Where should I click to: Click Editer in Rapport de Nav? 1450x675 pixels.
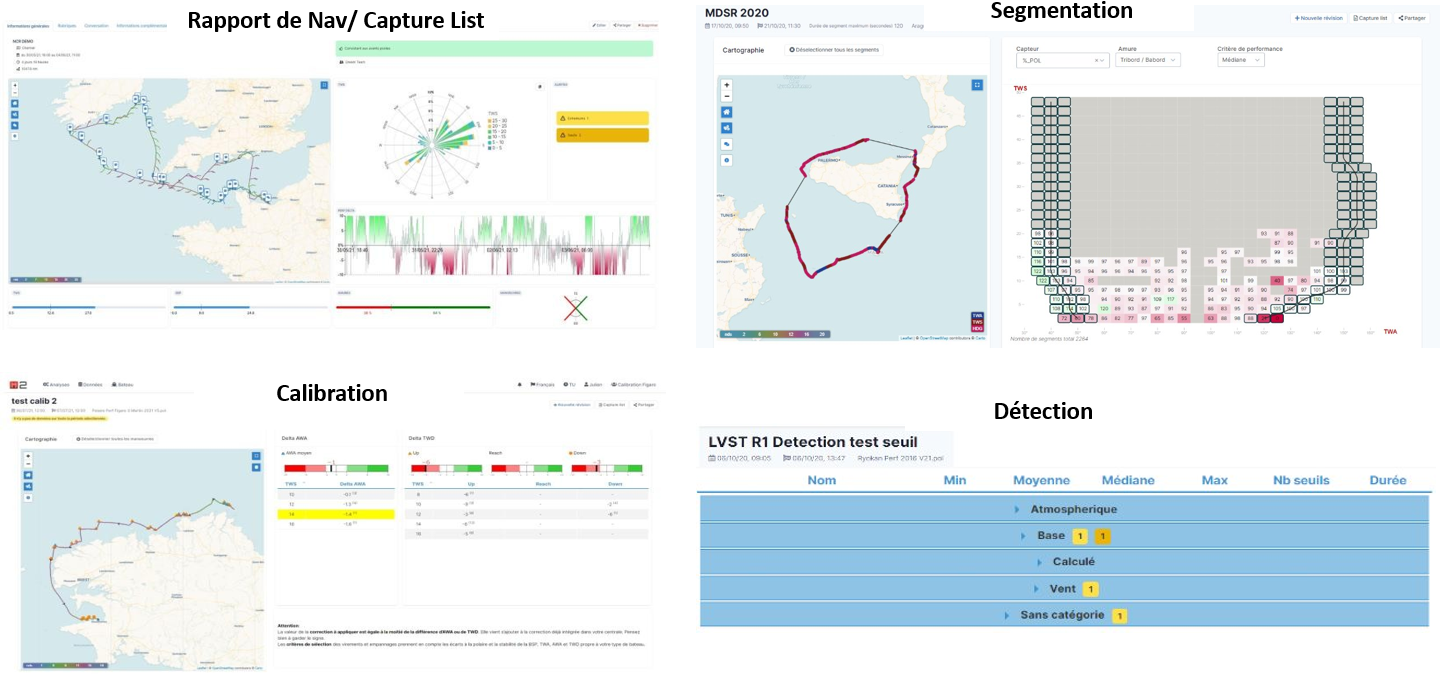[598, 24]
